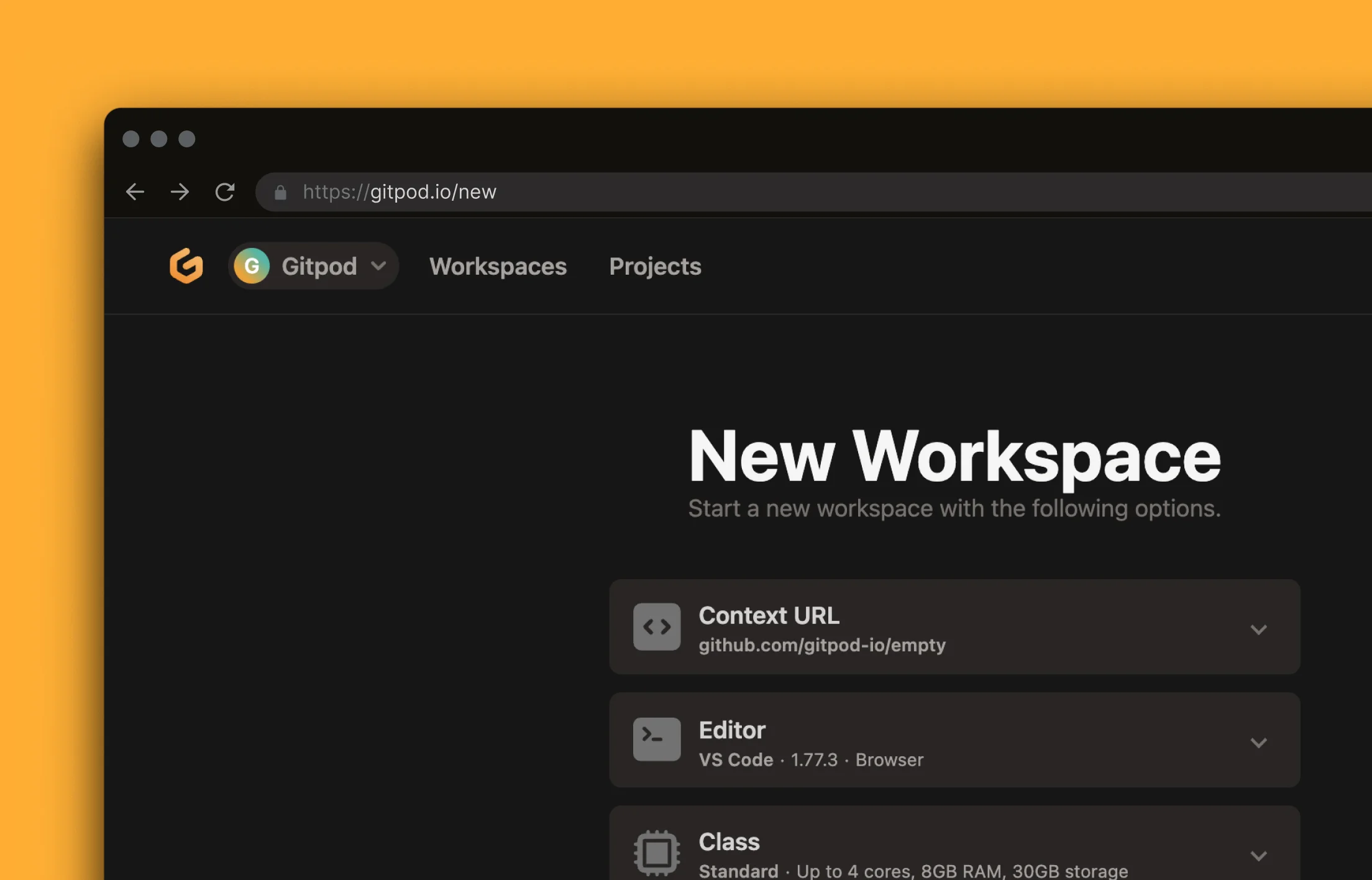Click the Standard class description text
The image size is (1372, 880).
point(913,871)
